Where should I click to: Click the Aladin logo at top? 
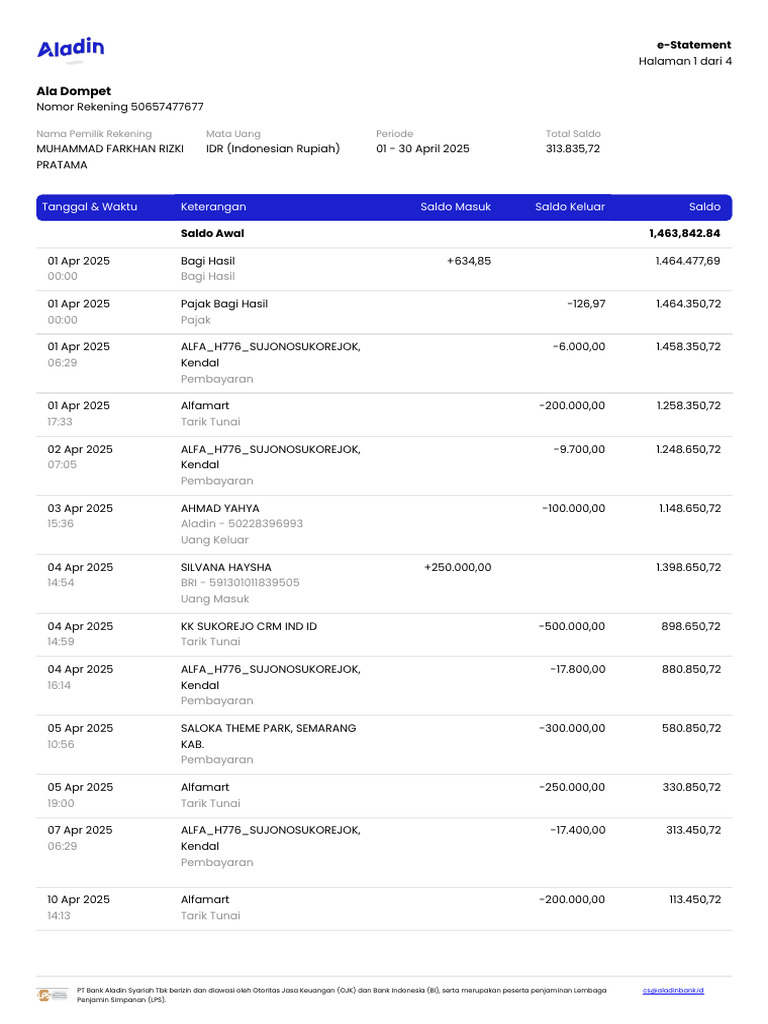click(x=71, y=48)
